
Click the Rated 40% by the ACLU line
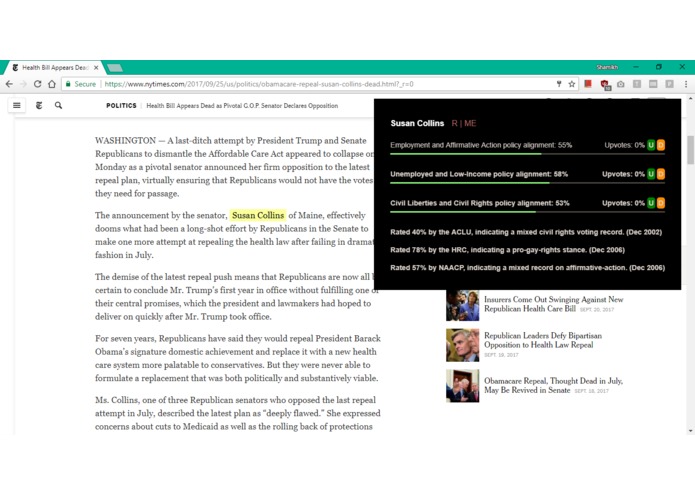pos(526,232)
